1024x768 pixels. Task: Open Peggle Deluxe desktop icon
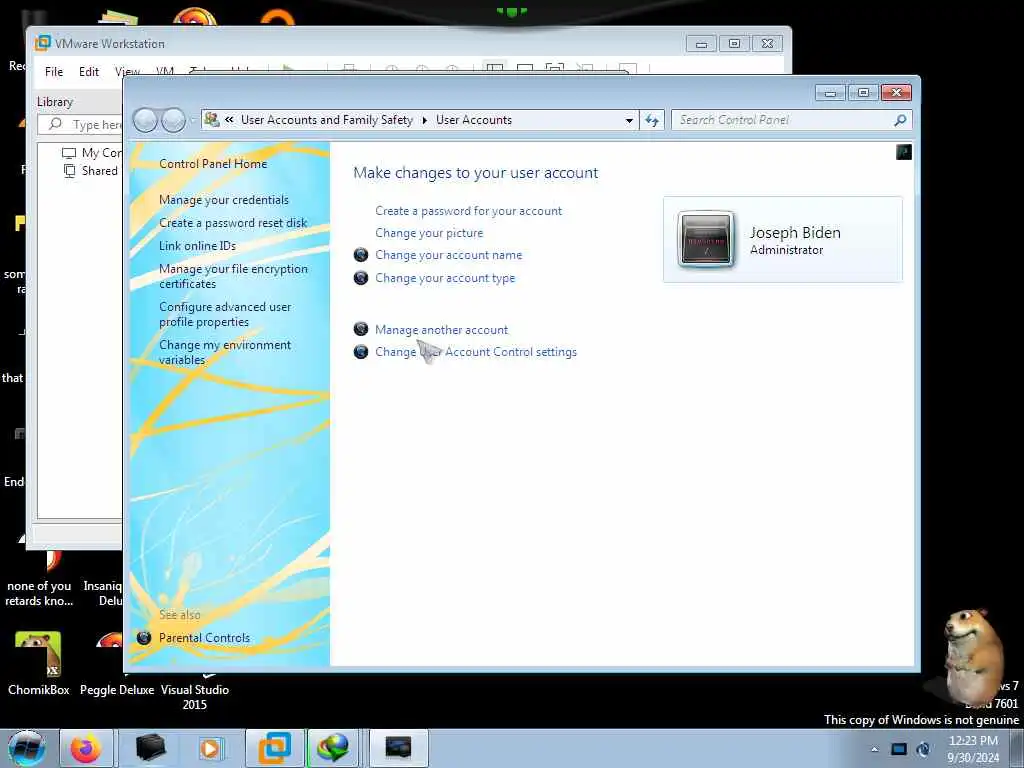pos(117,664)
